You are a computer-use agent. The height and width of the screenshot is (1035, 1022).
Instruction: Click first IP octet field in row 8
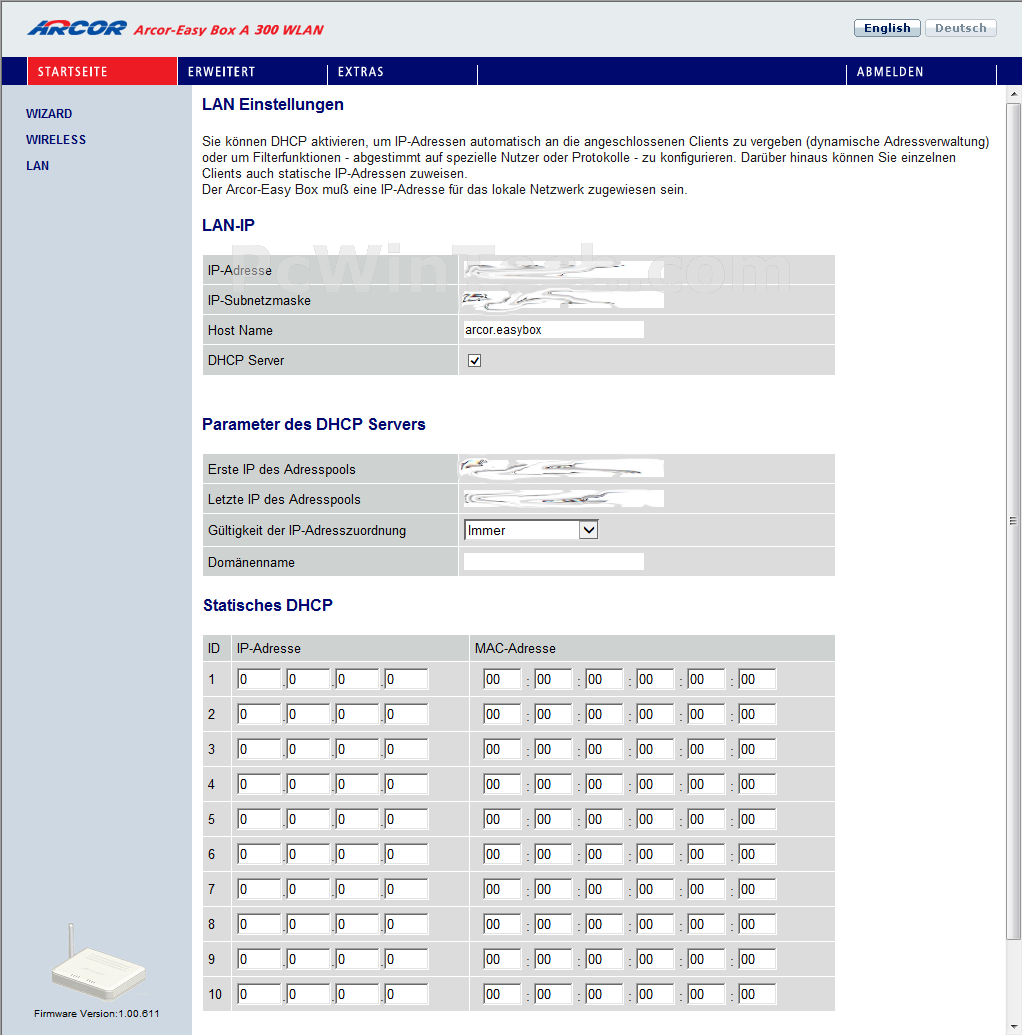tap(259, 924)
